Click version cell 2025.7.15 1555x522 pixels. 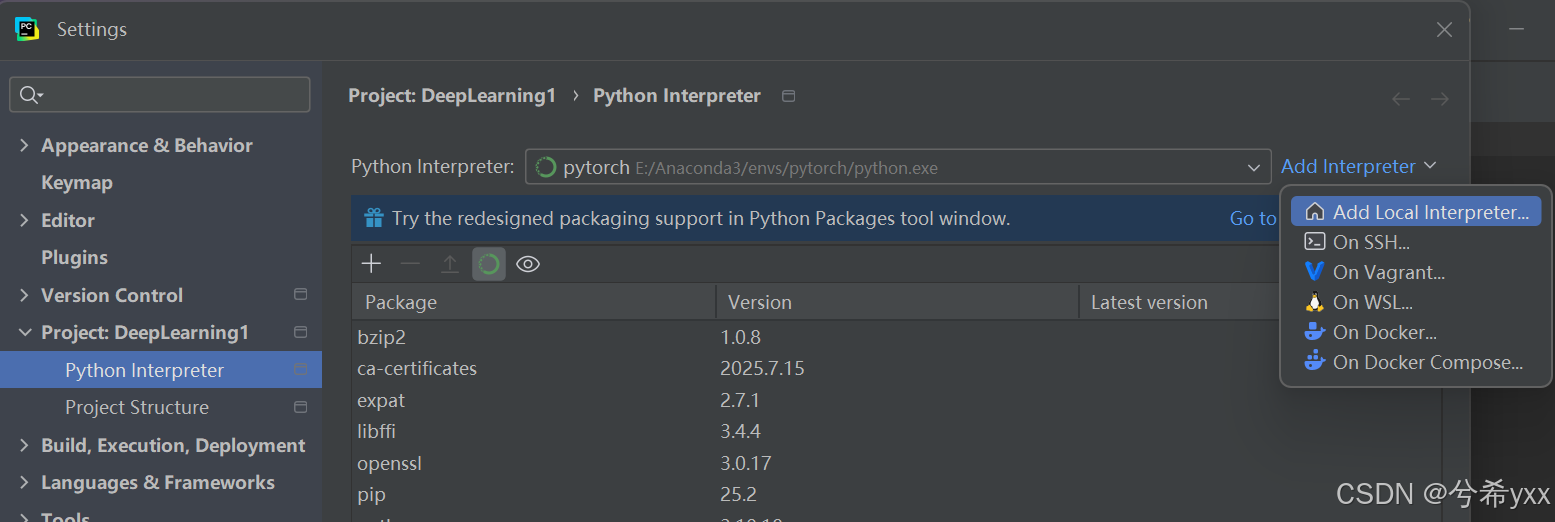click(x=762, y=369)
